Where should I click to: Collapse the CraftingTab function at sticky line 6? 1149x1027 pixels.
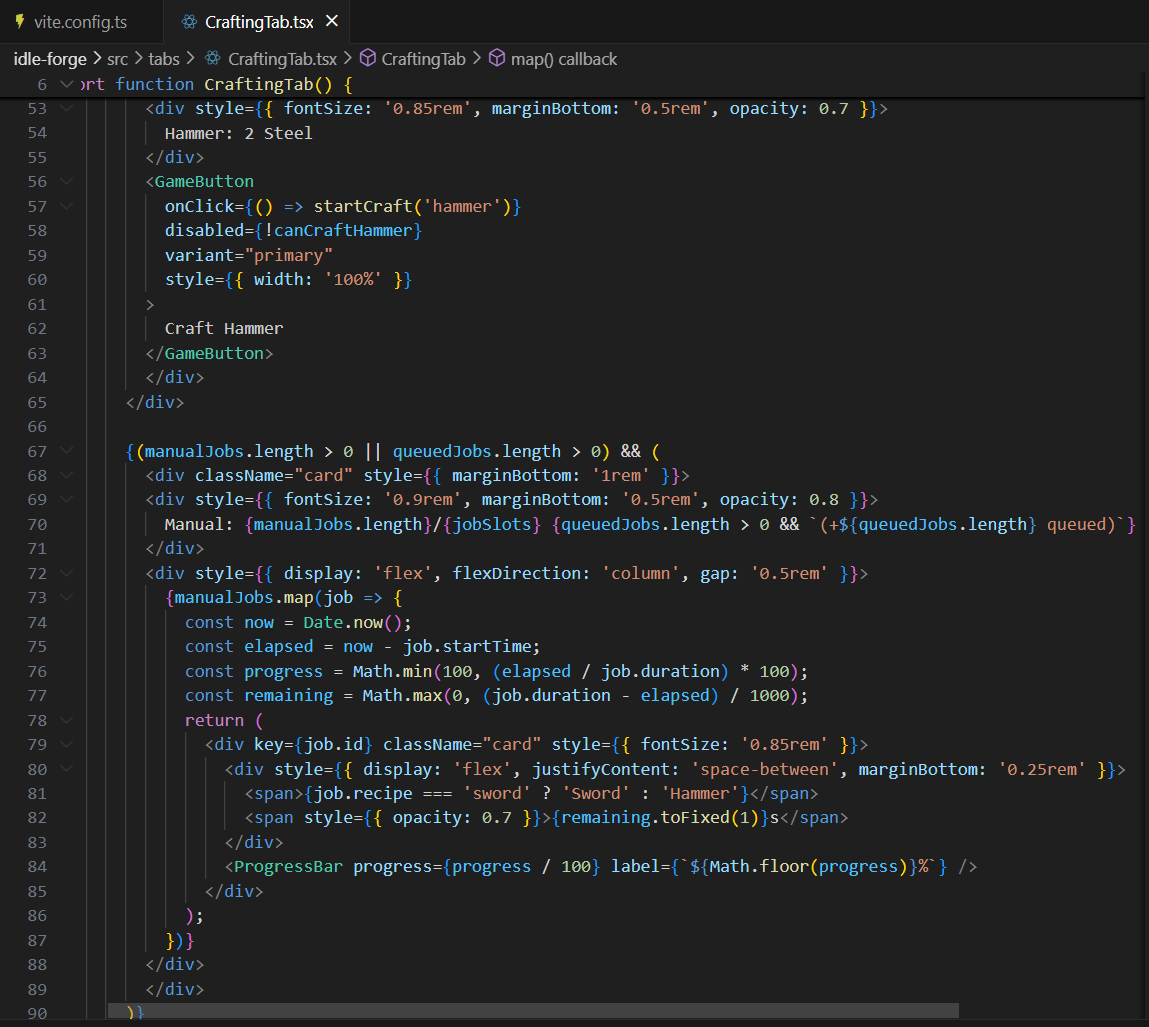coord(67,84)
